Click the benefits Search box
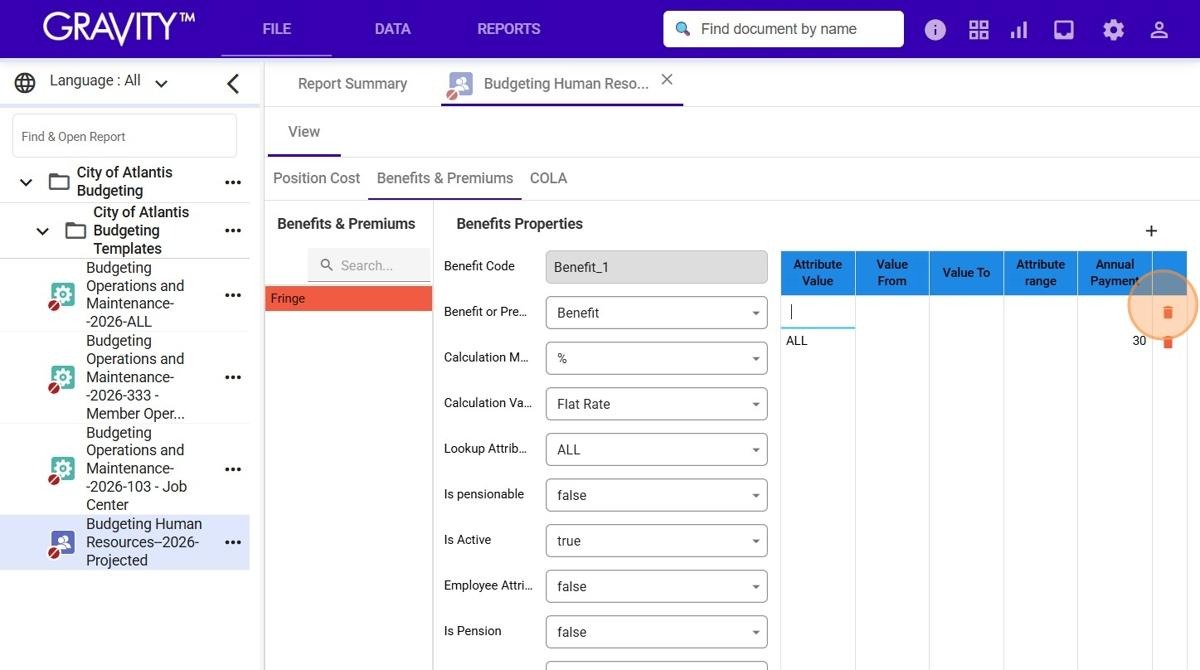The image size is (1200, 670). [x=369, y=265]
